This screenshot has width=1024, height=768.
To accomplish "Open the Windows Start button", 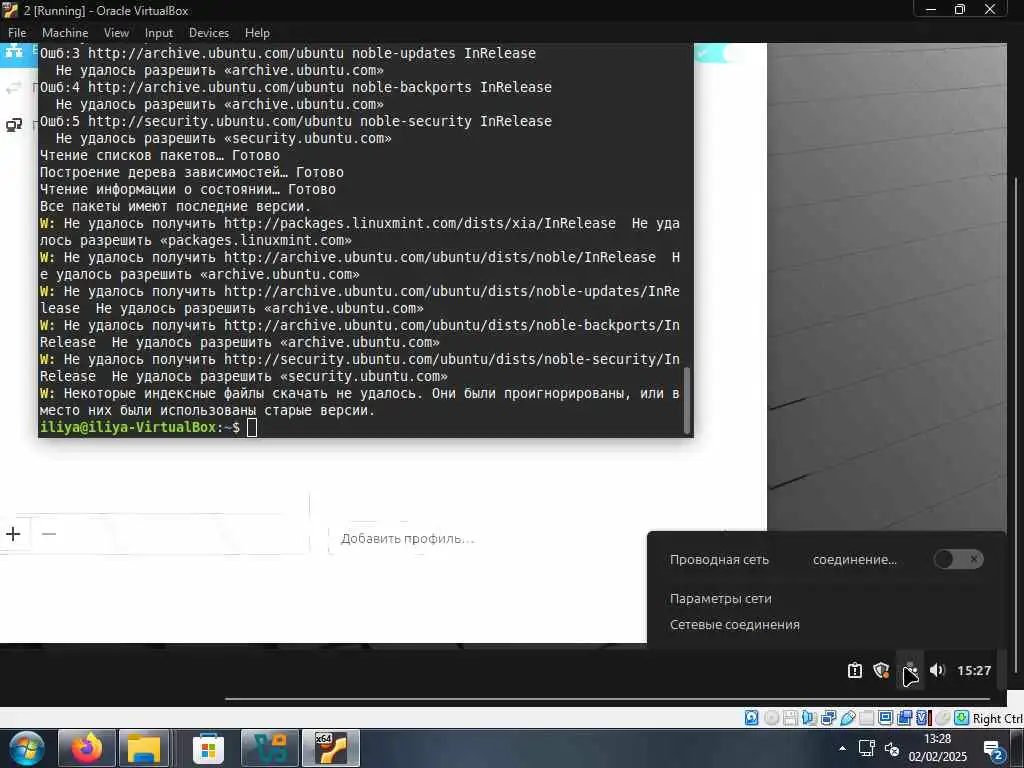I will (27, 748).
